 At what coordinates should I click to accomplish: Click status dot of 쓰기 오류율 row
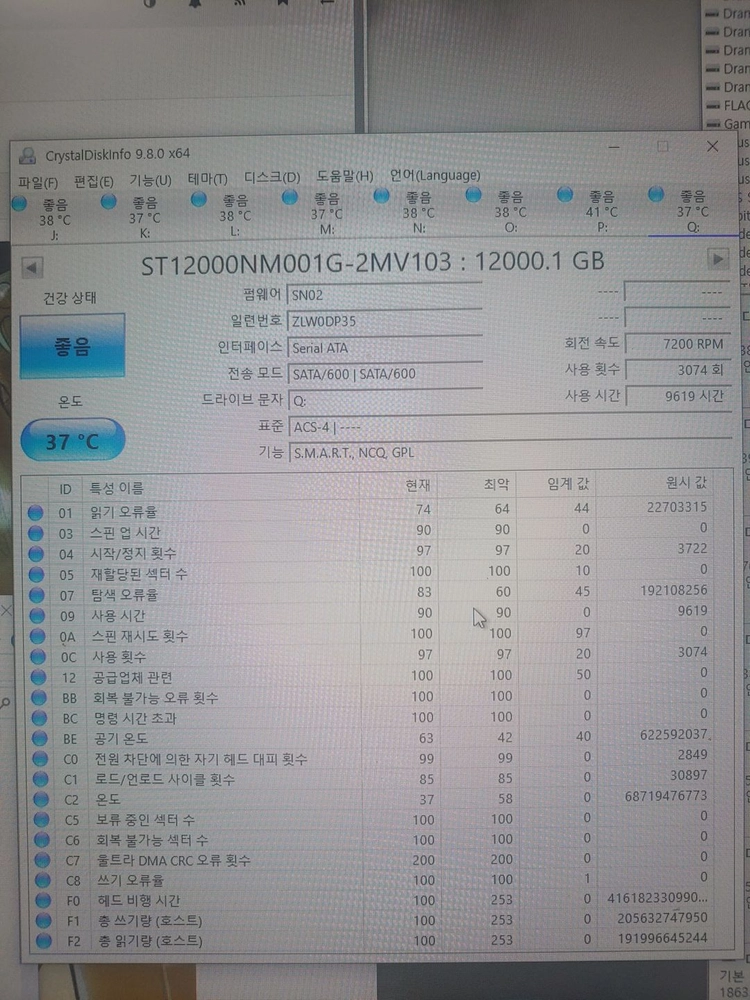tap(43, 881)
